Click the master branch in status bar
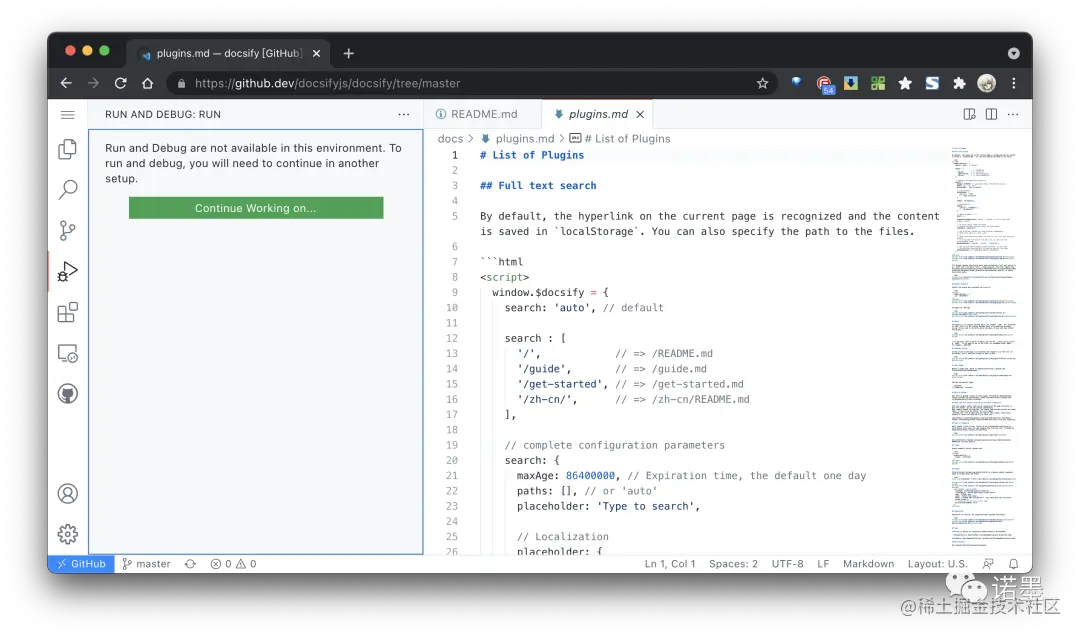This screenshot has width=1080, height=636. point(146,564)
